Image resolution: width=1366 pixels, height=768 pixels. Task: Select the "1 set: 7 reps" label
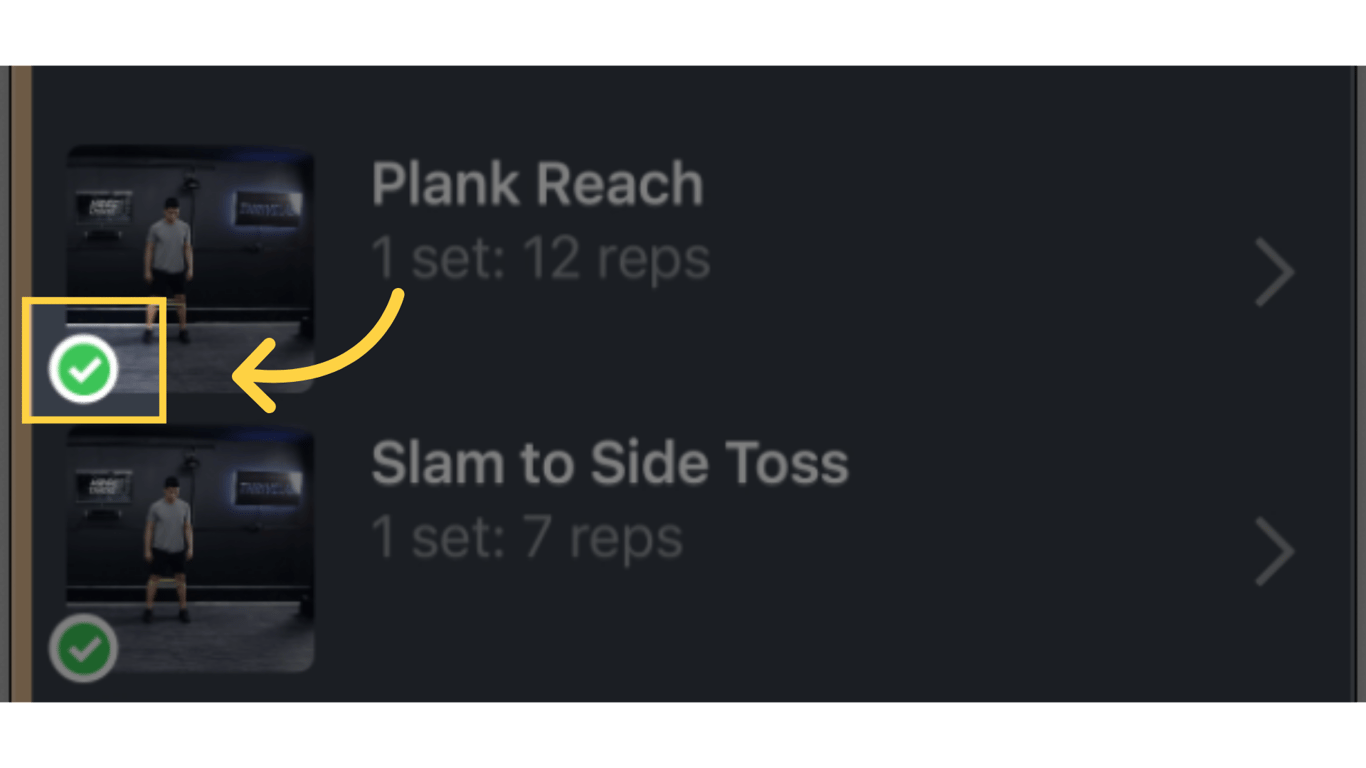526,538
